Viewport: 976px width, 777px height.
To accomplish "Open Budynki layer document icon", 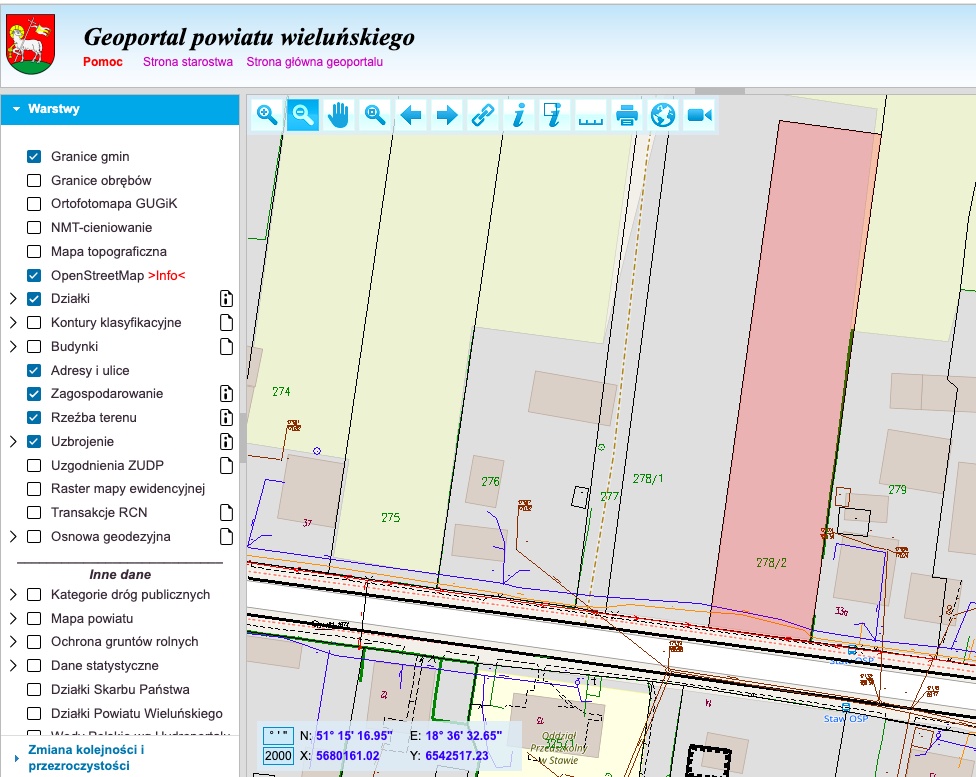I will pos(227,346).
